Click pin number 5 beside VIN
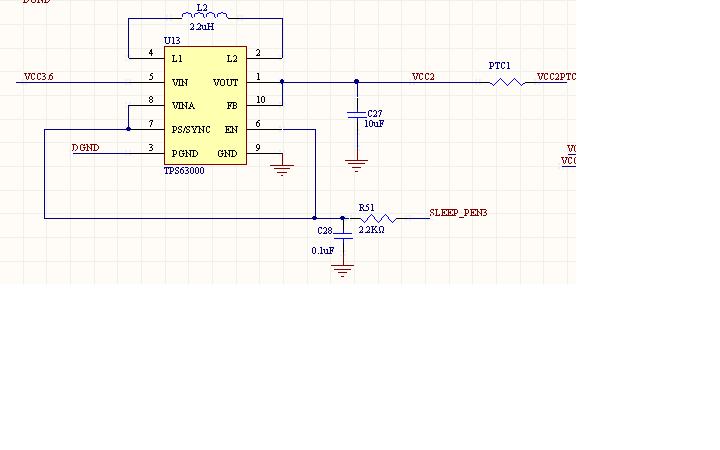This screenshot has width=720, height=450. coord(151,76)
